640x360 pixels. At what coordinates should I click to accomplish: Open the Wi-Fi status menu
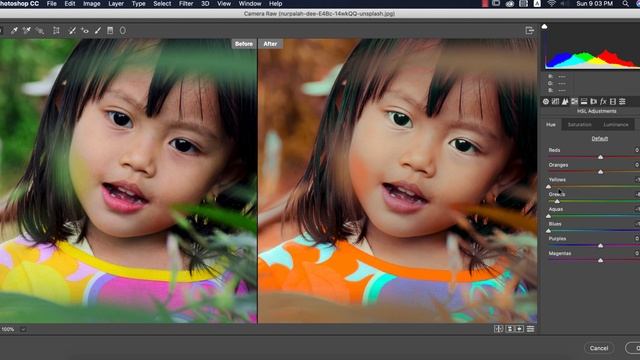coord(551,4)
